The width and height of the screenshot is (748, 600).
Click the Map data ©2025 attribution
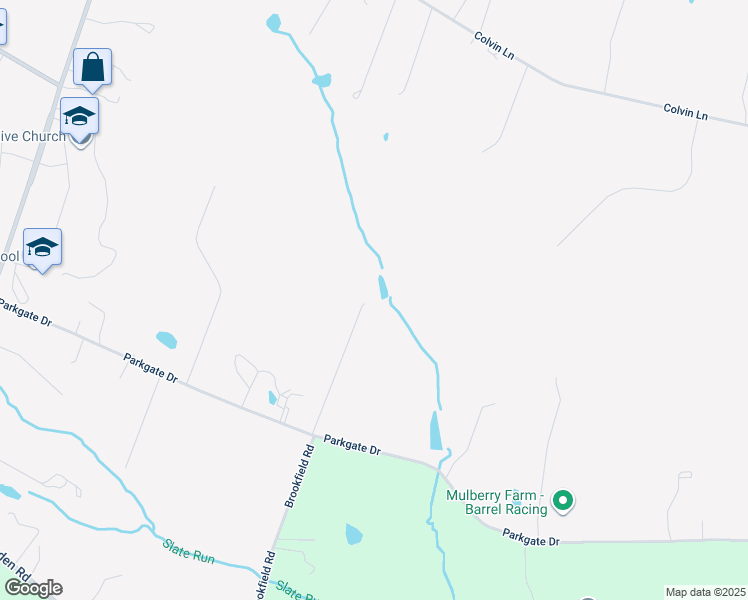point(706,592)
